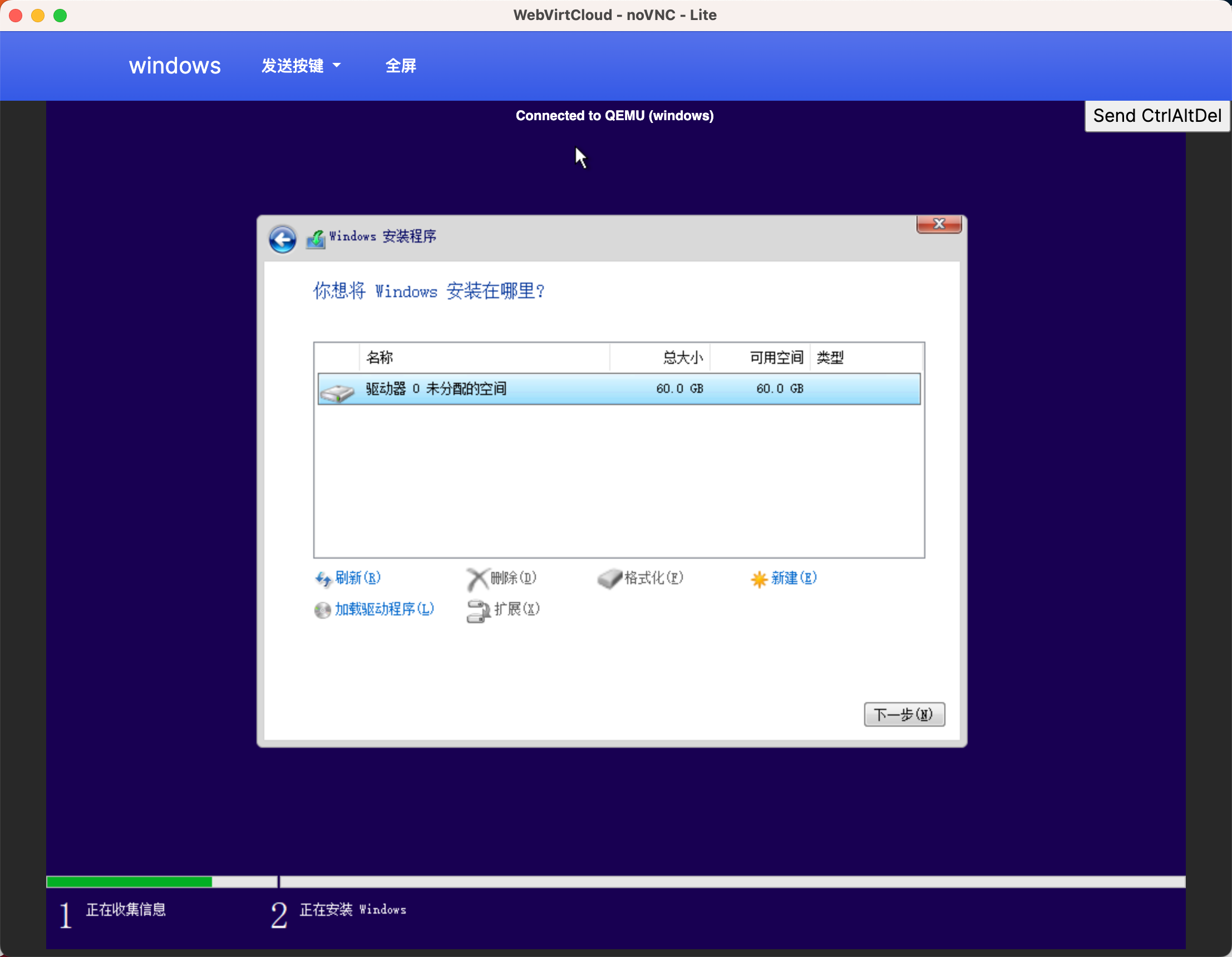This screenshot has height=957, width=1232.
Task: Click the refresh icon beside 刷新(R)
Action: [323, 579]
